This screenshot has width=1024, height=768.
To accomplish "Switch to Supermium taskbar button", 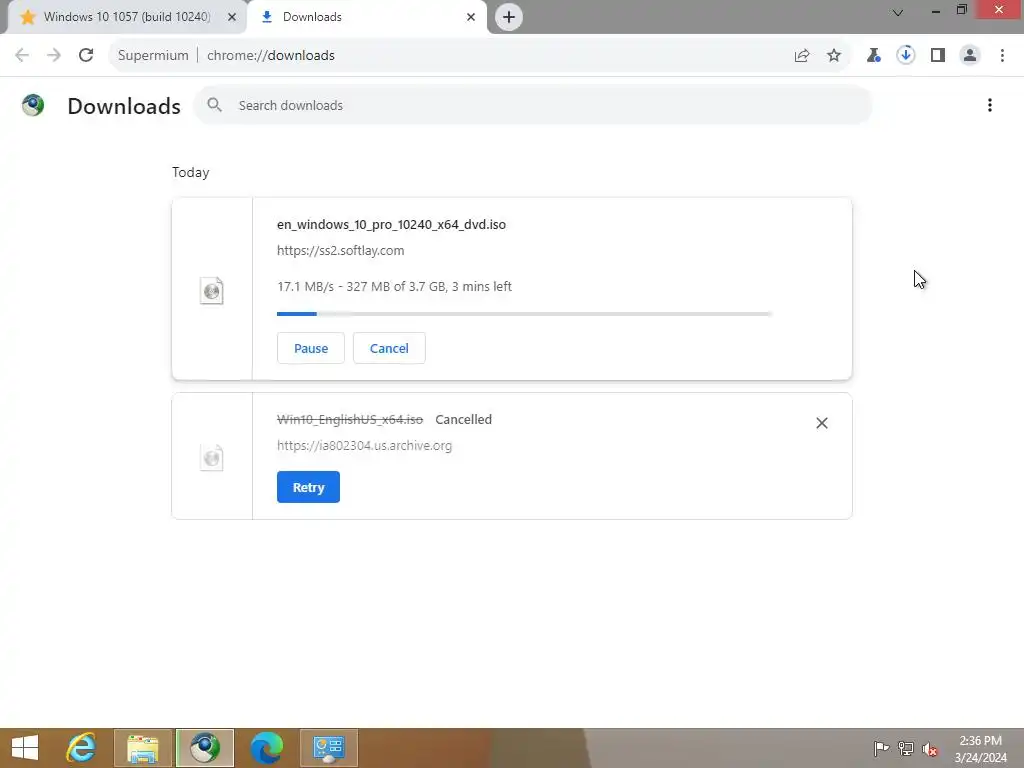I will [205, 748].
